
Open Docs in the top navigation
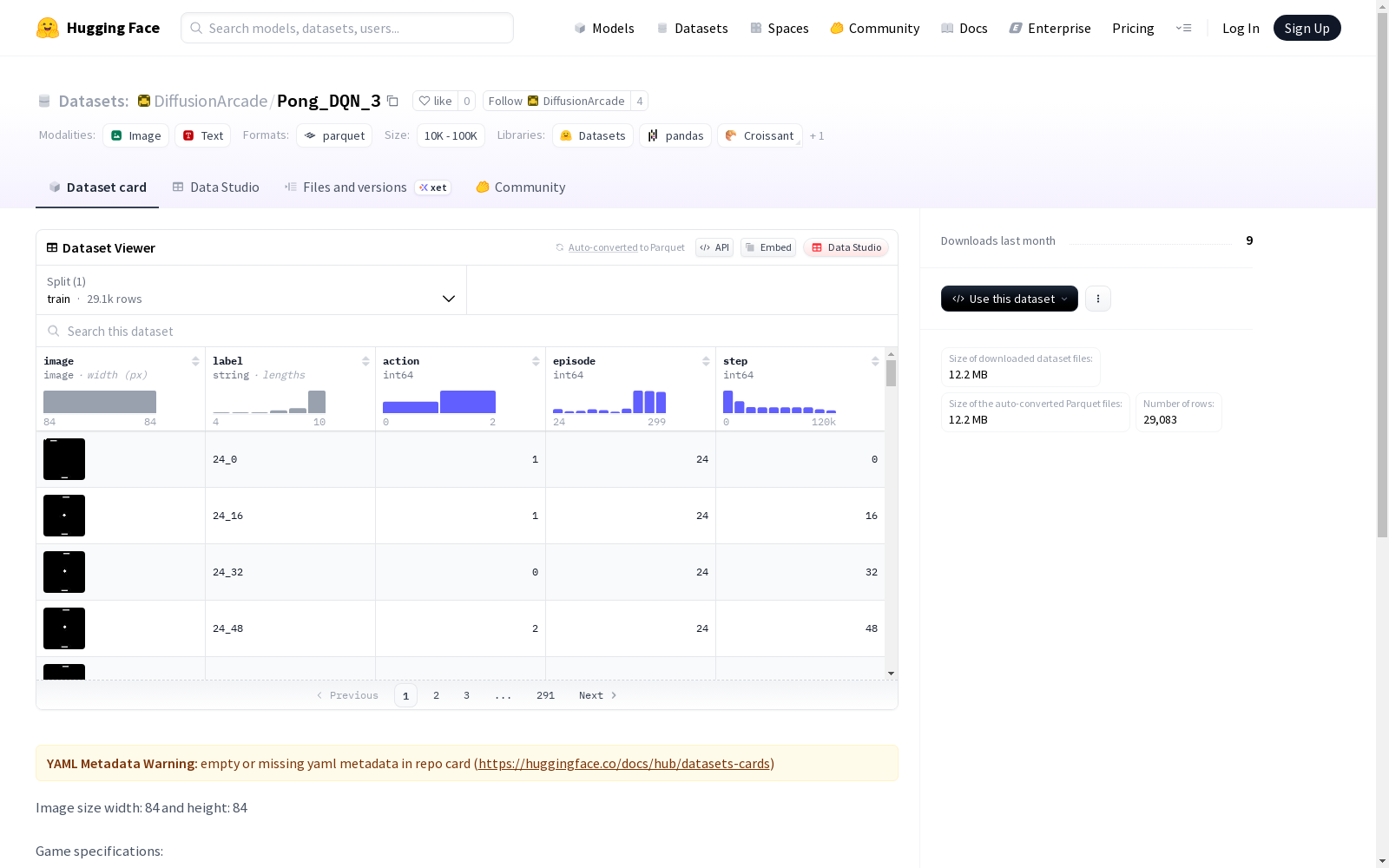point(964,28)
